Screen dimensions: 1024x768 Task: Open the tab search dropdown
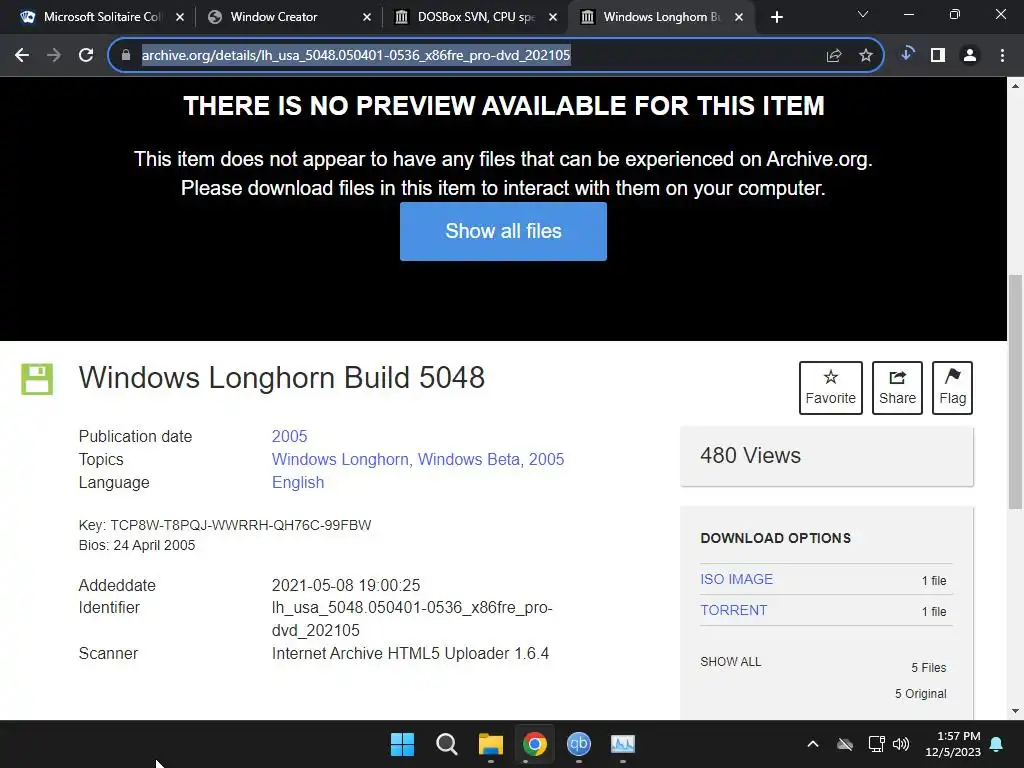click(863, 14)
